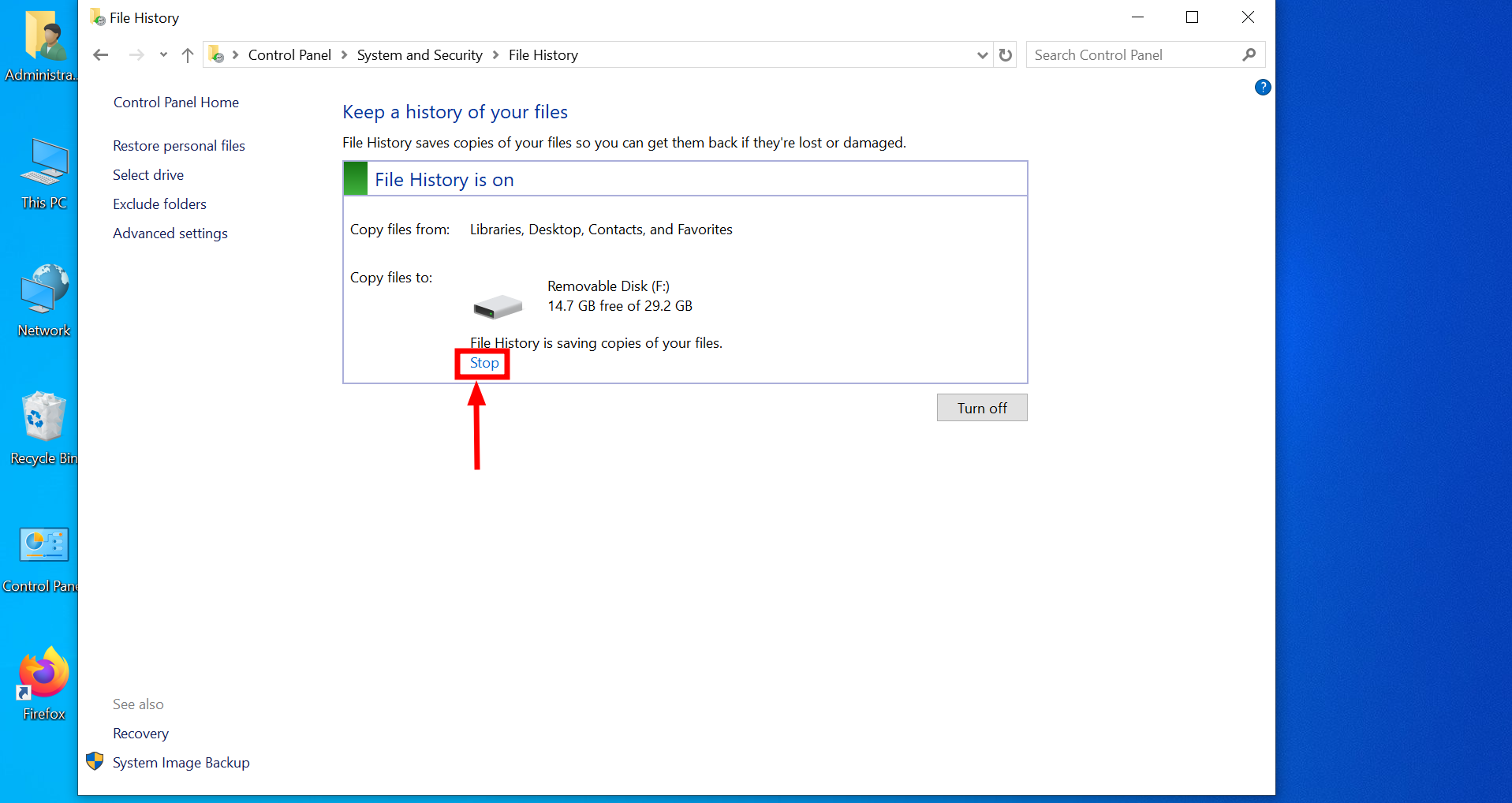
Task: Click the File History address bar icon
Action: pos(216,54)
